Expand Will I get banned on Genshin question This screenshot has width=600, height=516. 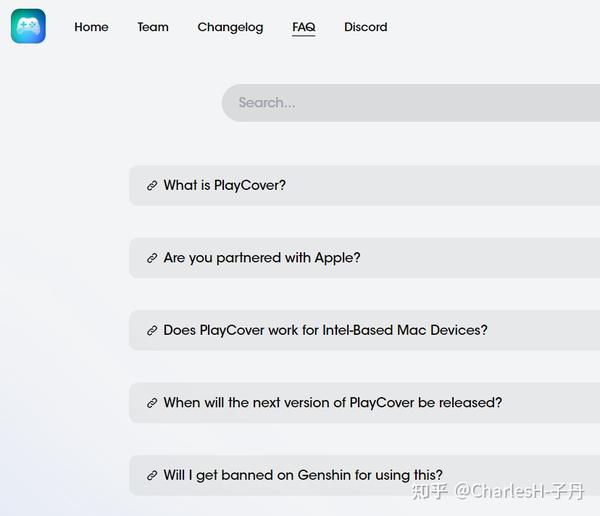[x=365, y=475]
